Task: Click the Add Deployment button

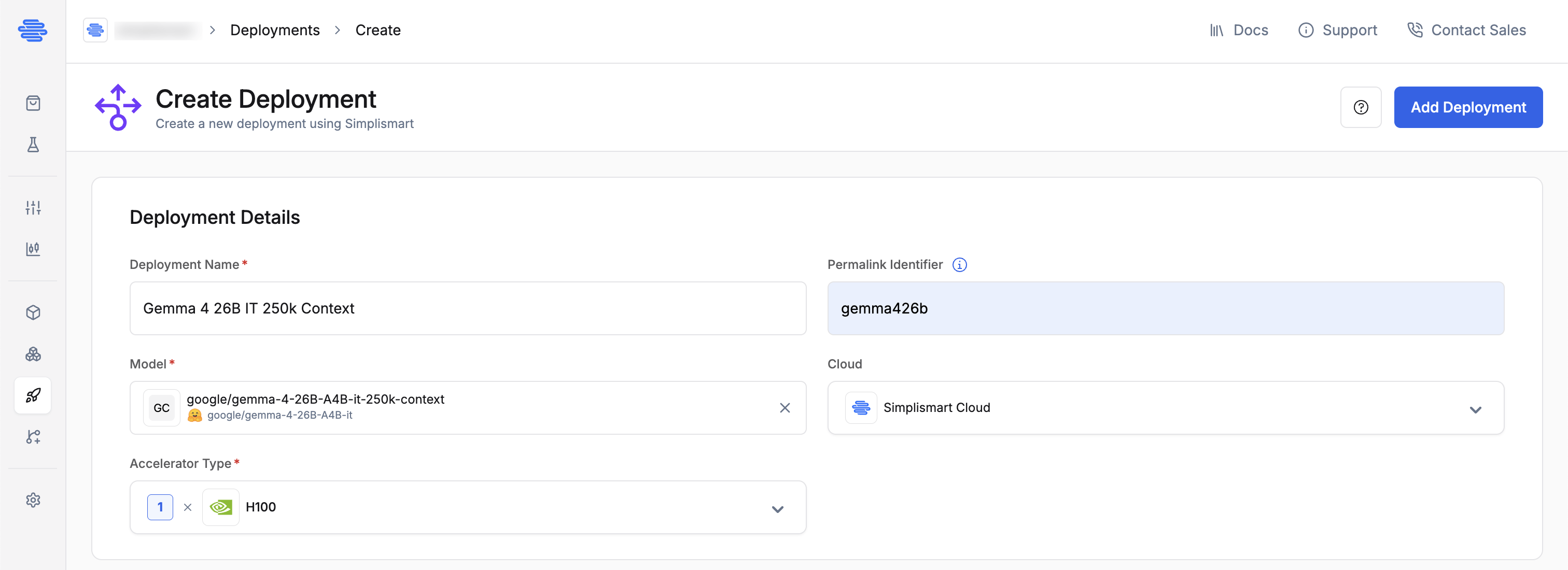Action: (x=1467, y=107)
